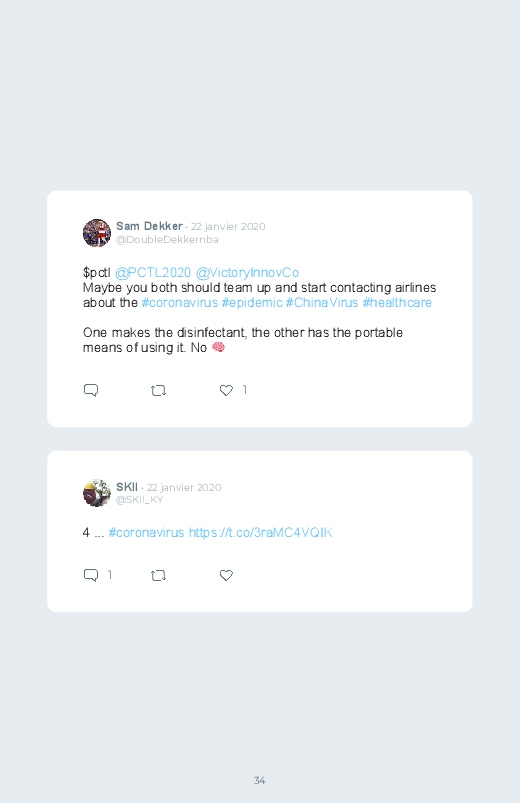
Task: Open the @PCTL2020 mention
Action: coord(153,272)
